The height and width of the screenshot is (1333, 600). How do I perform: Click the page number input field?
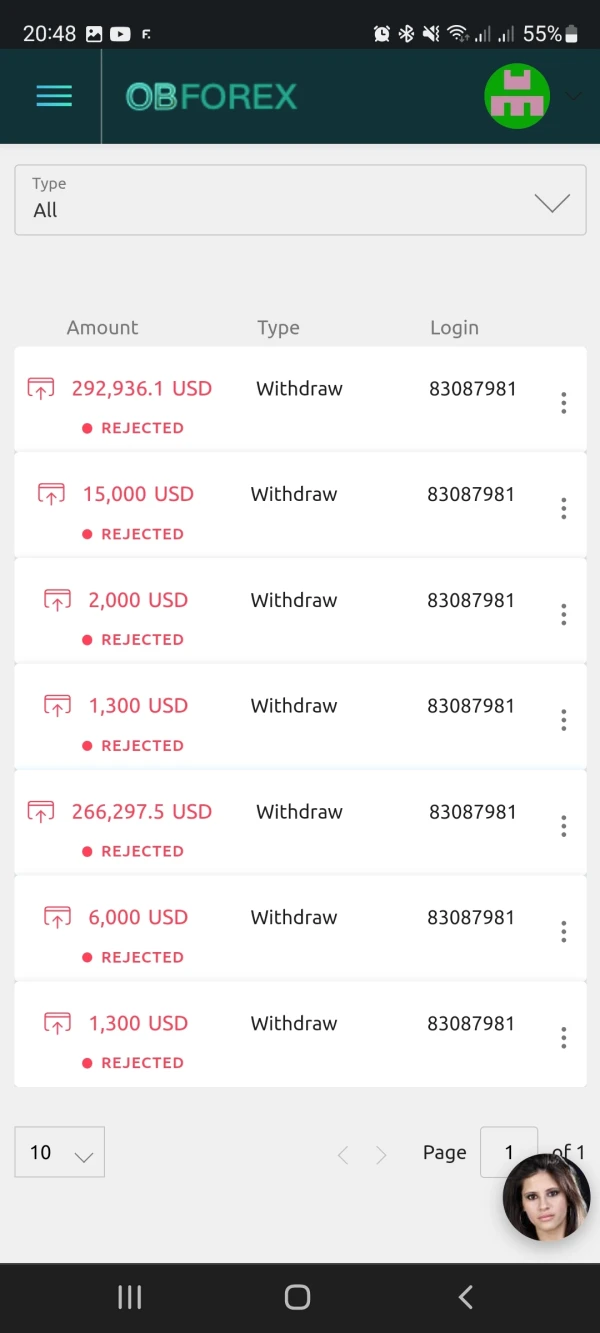508,1152
